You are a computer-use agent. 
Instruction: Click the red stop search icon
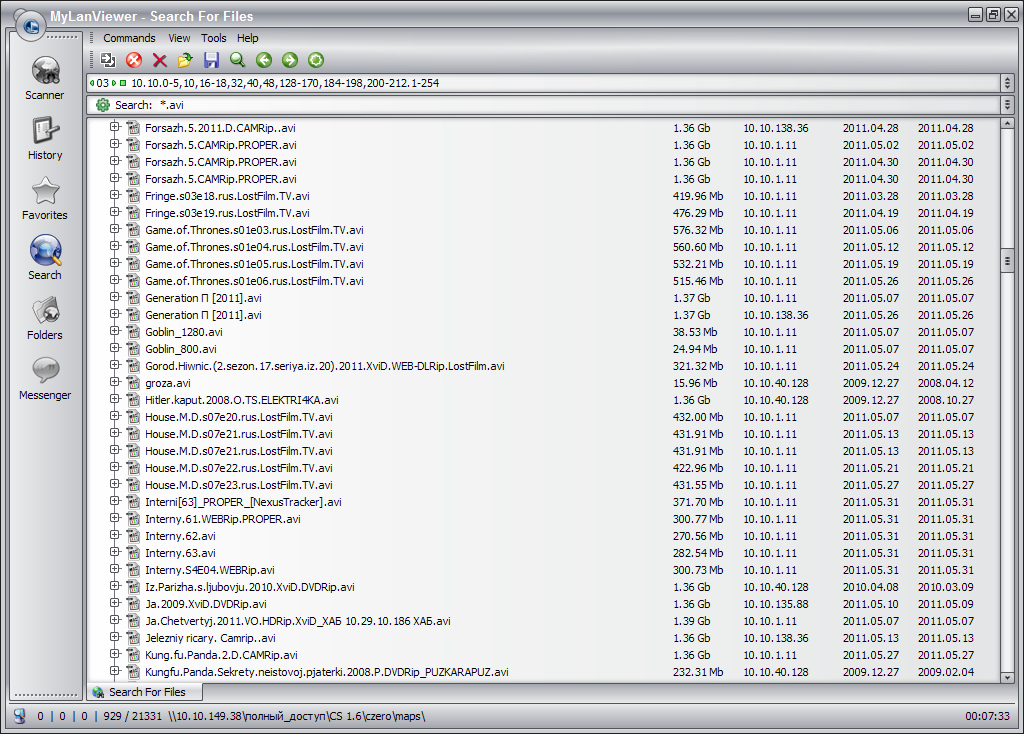[134, 61]
